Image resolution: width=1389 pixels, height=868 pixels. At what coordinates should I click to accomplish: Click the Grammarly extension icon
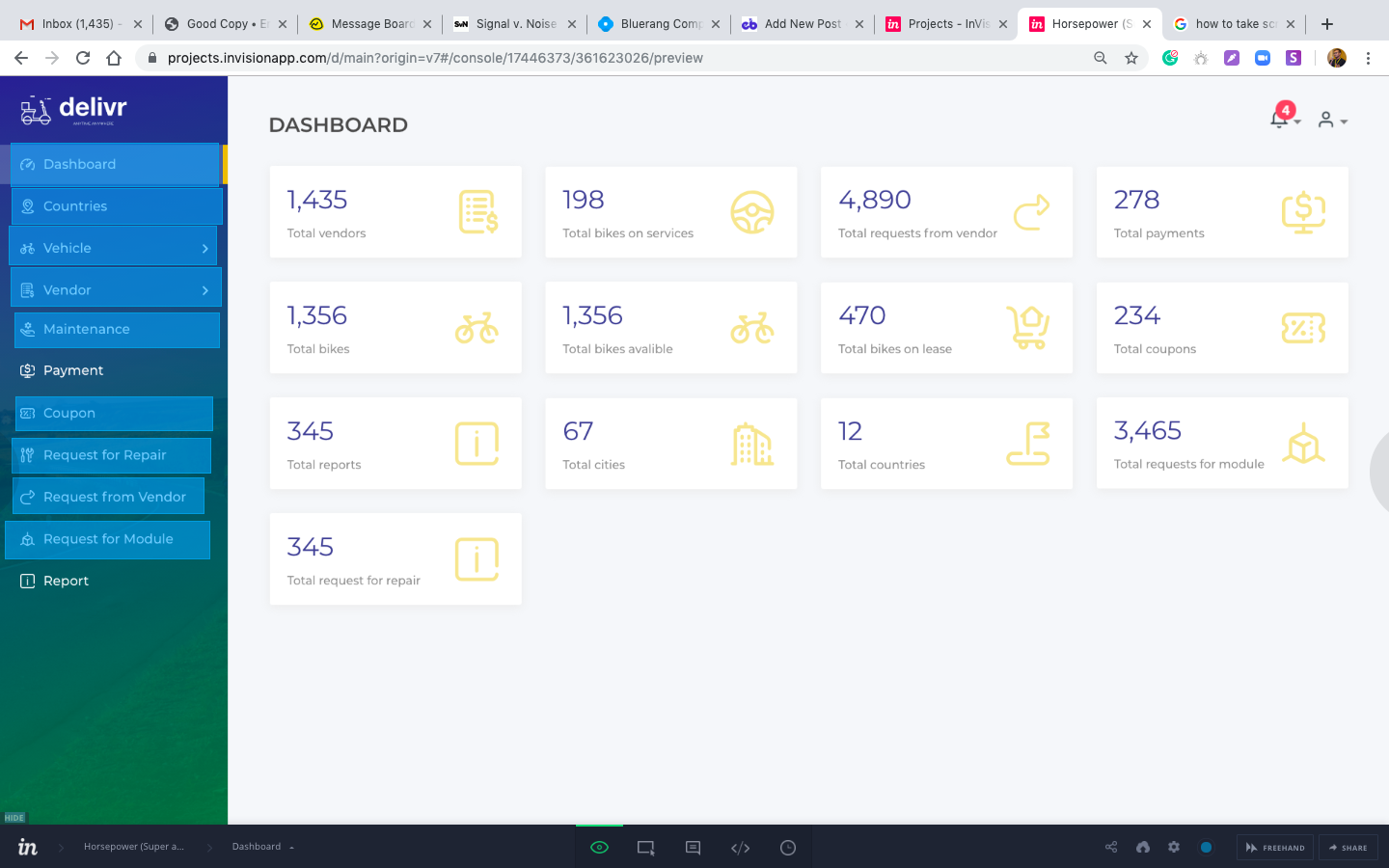click(x=1169, y=58)
